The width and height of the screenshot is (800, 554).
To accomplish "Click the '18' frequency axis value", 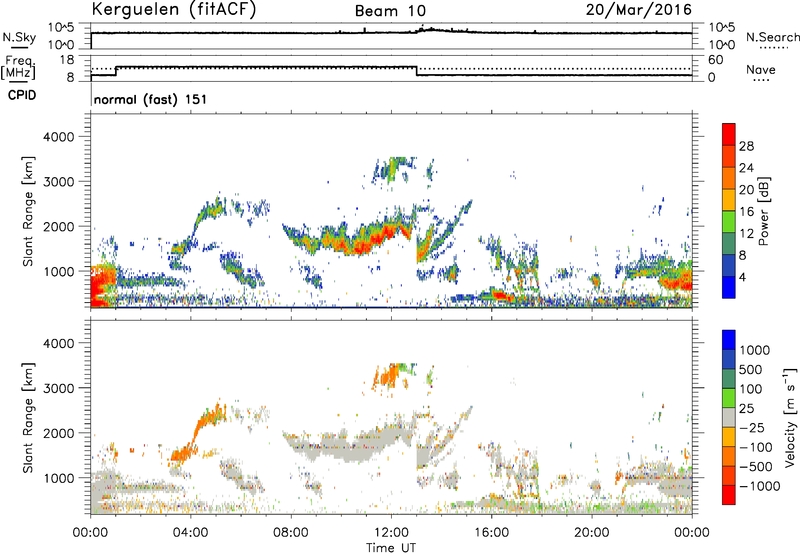I will point(67,60).
